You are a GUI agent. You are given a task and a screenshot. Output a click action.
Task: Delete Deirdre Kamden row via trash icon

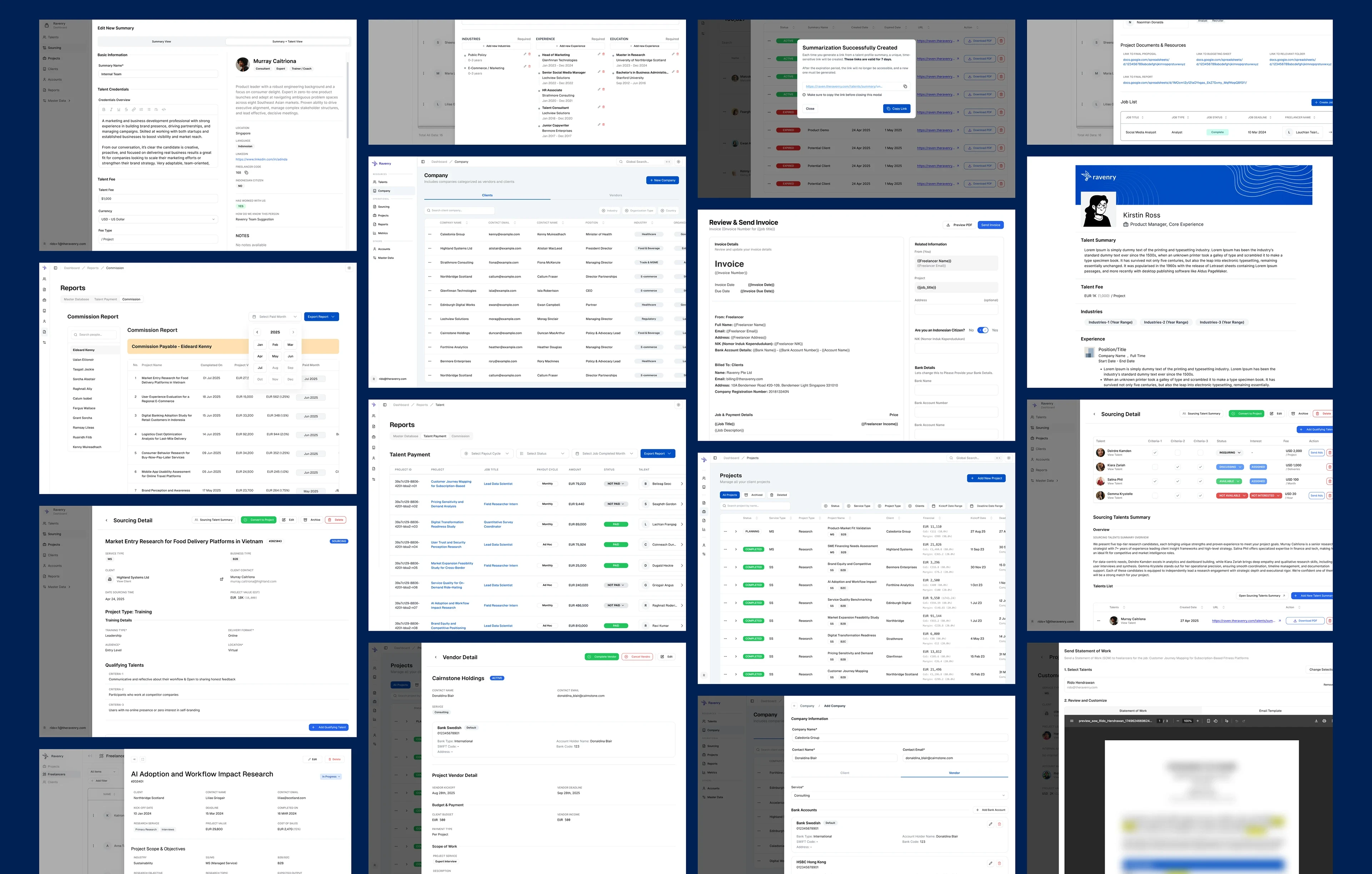pyautogui.click(x=1329, y=453)
